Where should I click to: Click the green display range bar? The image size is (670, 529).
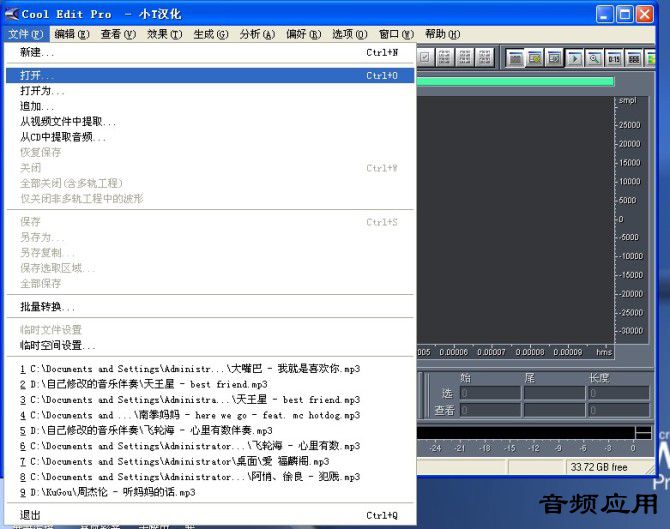(515, 81)
